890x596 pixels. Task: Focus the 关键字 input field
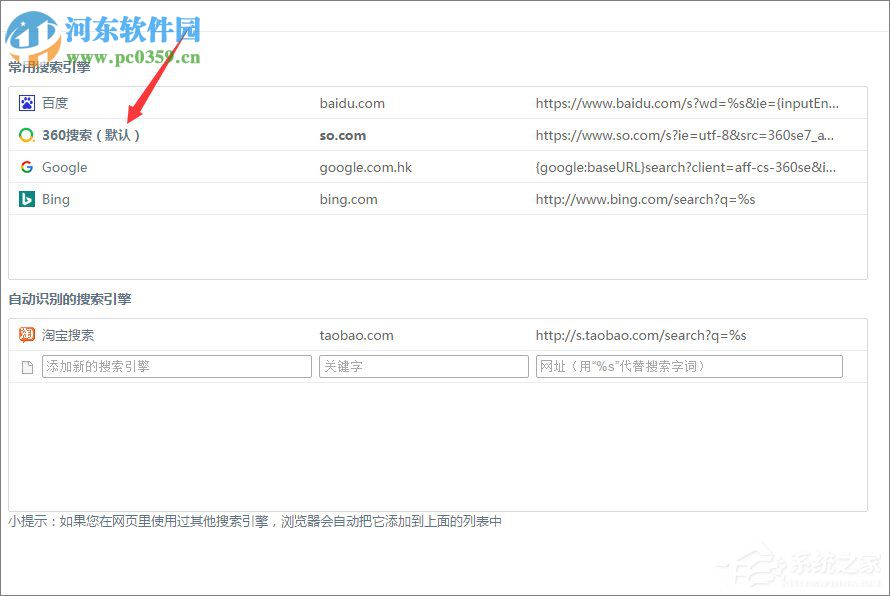click(x=423, y=366)
